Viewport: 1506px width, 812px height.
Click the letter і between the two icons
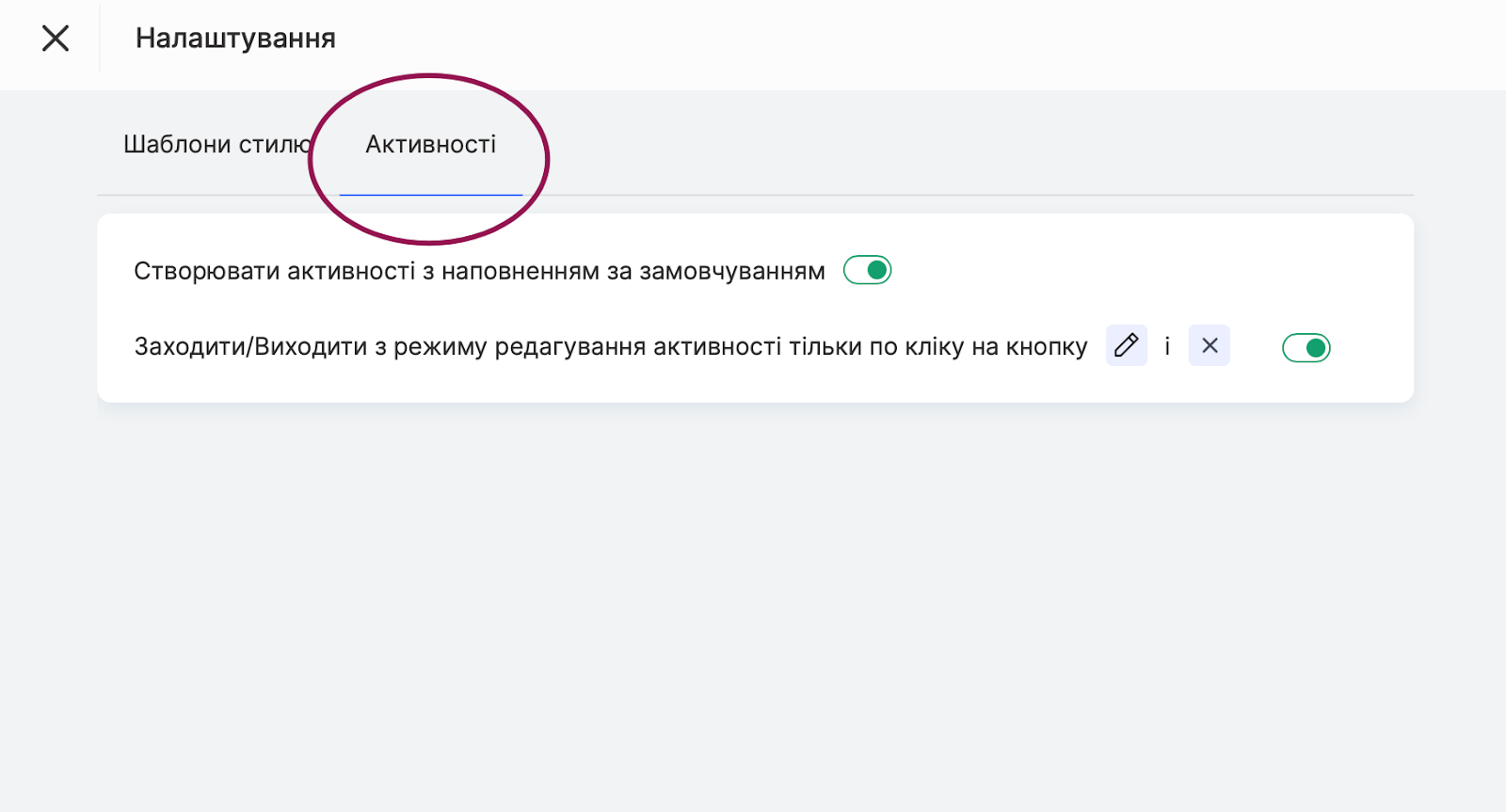pyautogui.click(x=1167, y=347)
